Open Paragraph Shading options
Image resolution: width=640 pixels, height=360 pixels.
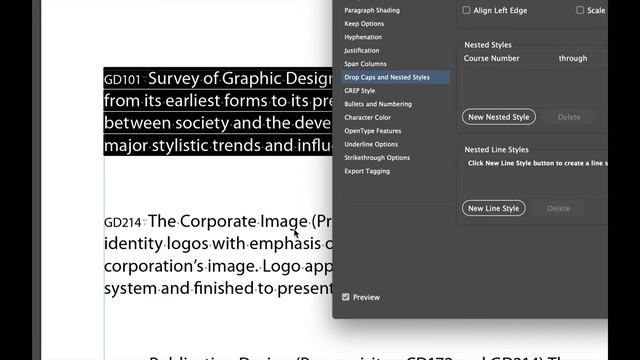click(x=372, y=10)
